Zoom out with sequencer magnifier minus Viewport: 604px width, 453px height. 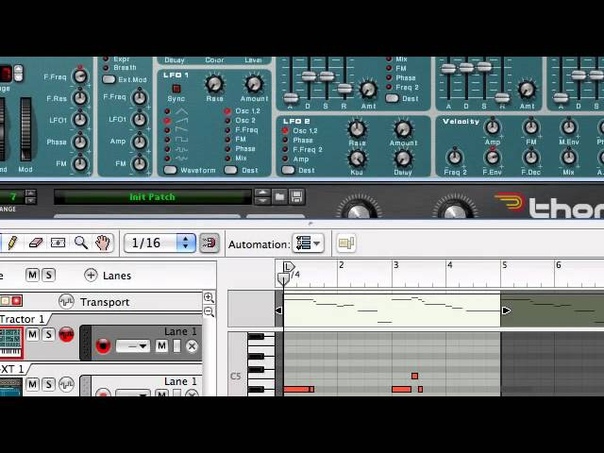click(x=209, y=311)
